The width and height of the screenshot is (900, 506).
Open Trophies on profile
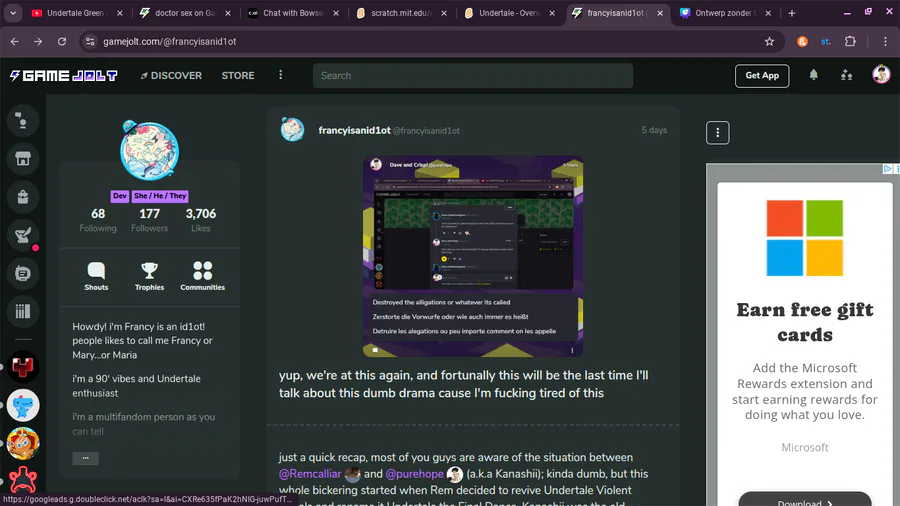point(149,277)
